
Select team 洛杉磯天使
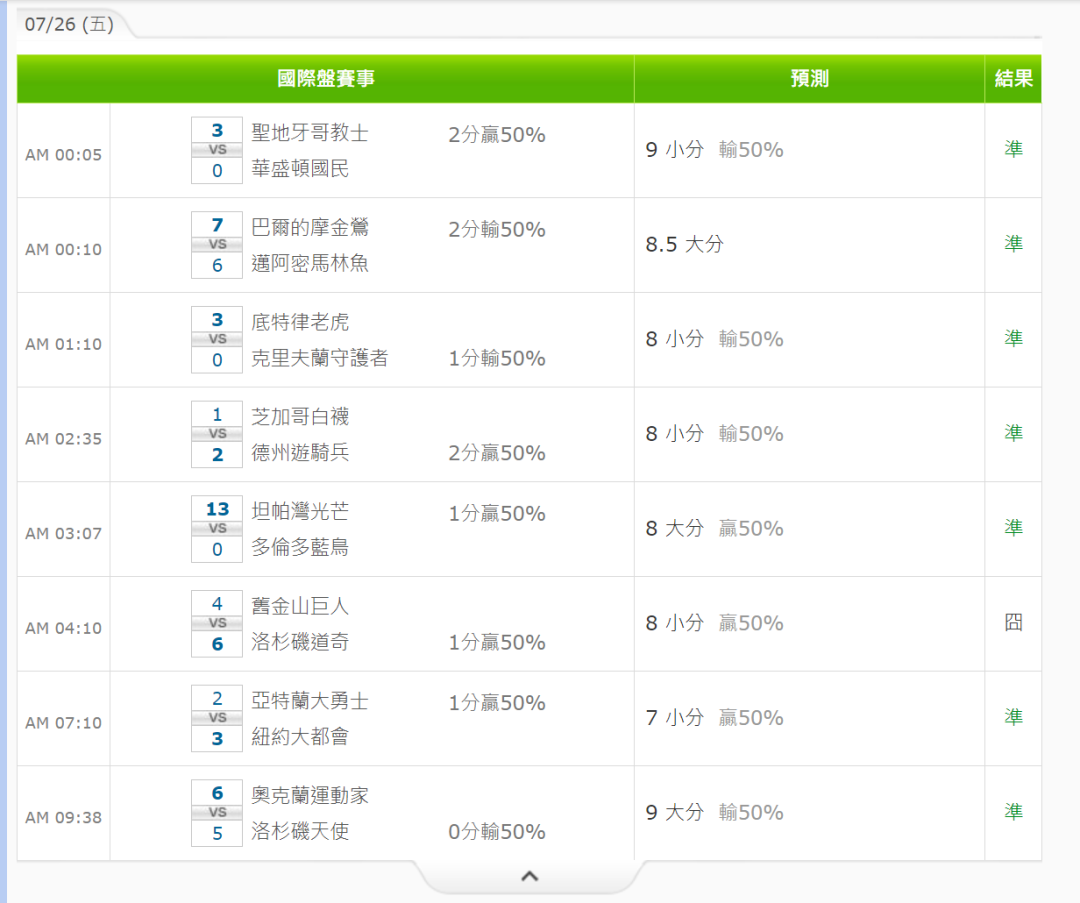tap(300, 831)
